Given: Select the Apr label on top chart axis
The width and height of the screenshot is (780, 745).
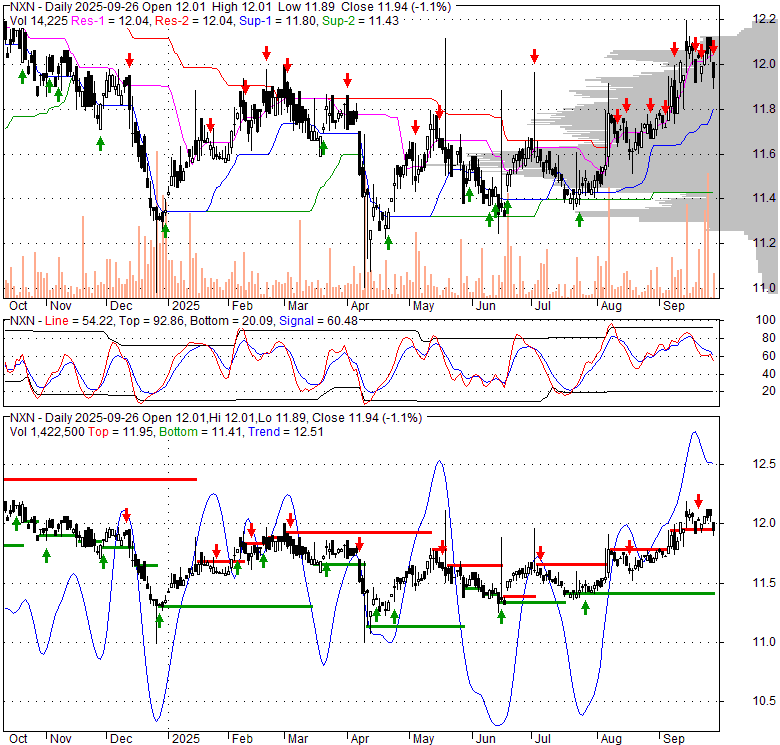Looking at the screenshot, I should click(360, 306).
